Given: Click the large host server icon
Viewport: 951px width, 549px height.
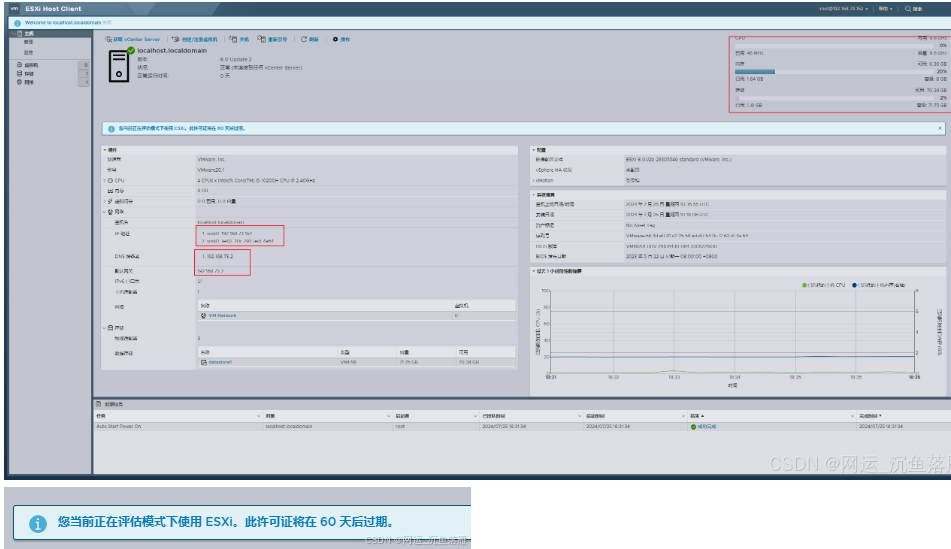Looking at the screenshot, I should tap(119, 67).
